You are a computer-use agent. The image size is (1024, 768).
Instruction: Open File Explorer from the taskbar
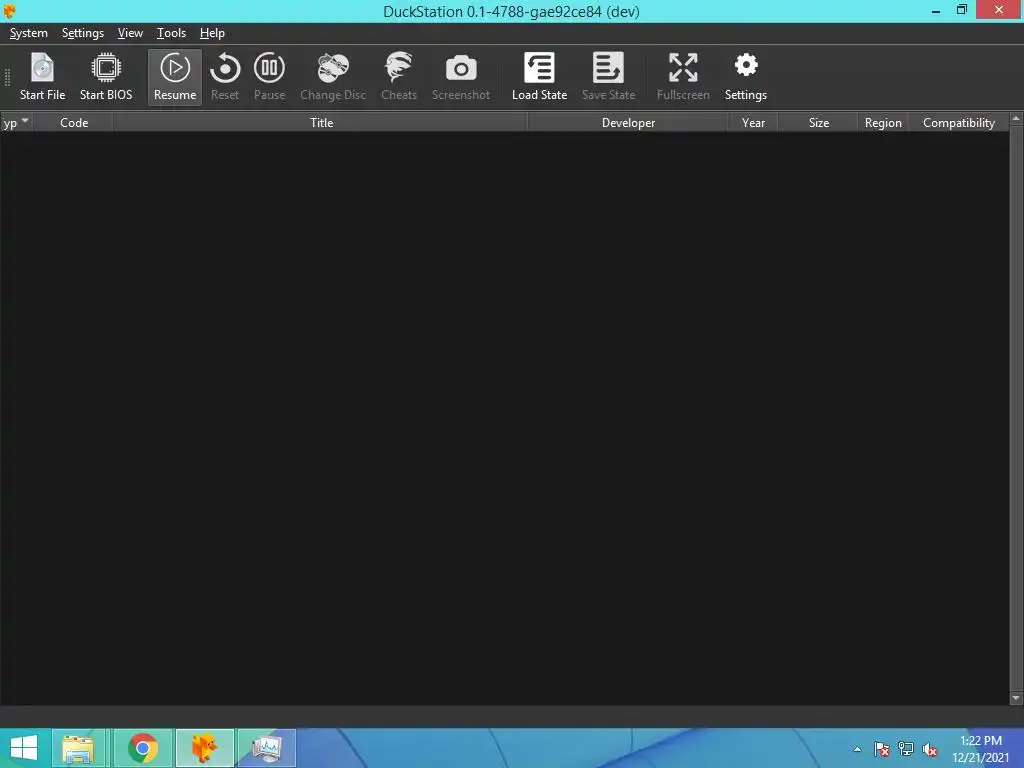coord(78,748)
